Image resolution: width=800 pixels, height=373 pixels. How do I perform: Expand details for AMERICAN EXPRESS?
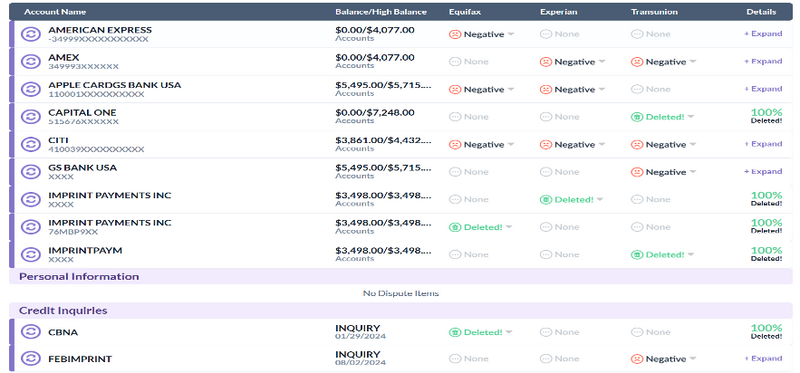[763, 34]
